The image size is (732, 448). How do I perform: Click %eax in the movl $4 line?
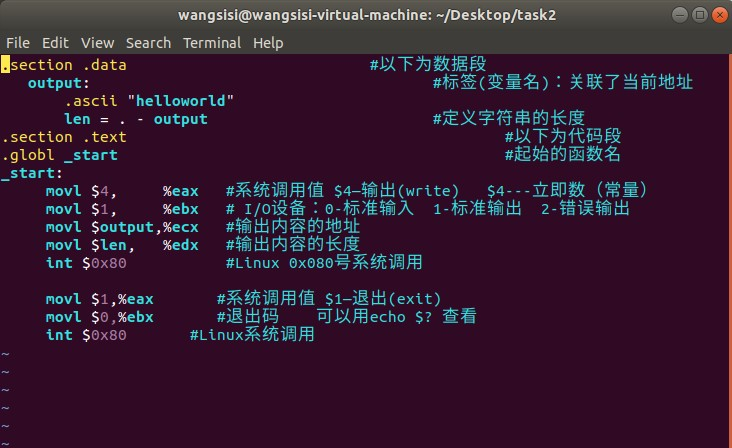(x=181, y=191)
